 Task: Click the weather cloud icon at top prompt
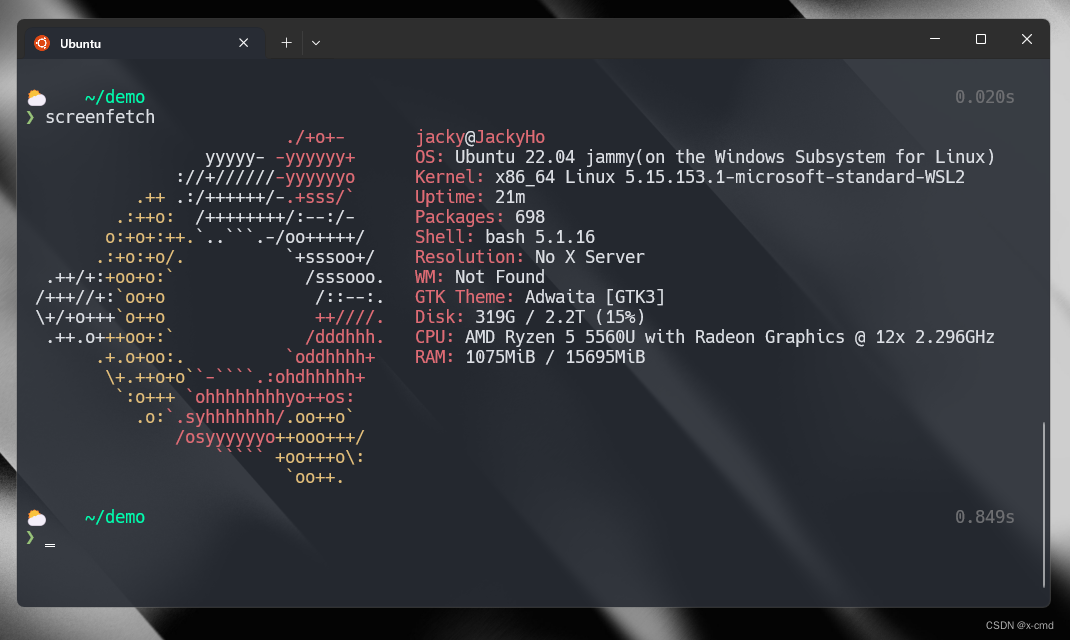[37, 98]
